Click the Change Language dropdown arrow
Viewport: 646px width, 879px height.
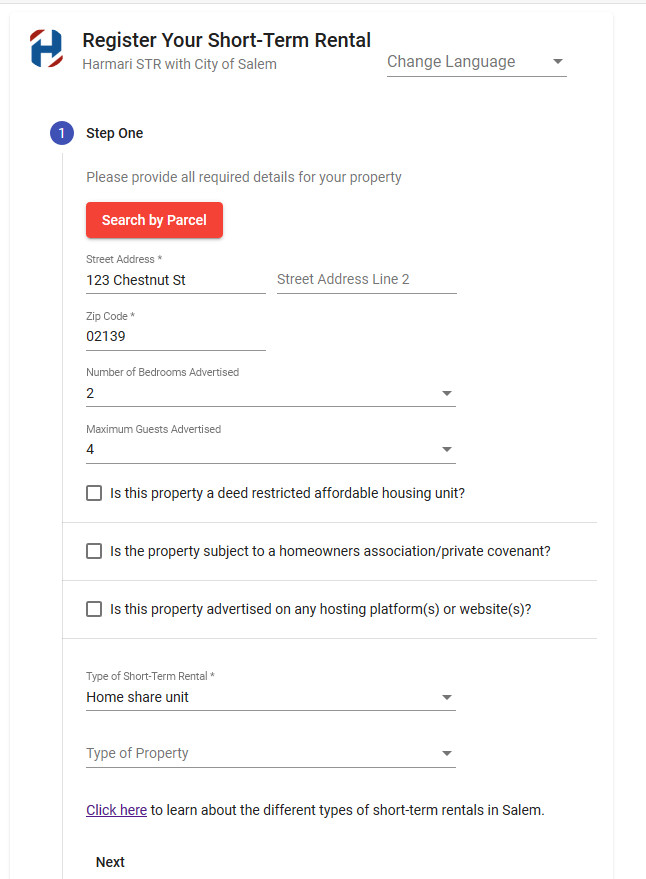coord(557,61)
